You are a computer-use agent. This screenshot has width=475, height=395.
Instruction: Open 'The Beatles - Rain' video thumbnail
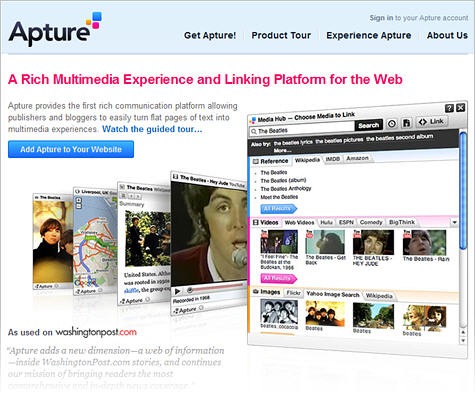[x=424, y=243]
